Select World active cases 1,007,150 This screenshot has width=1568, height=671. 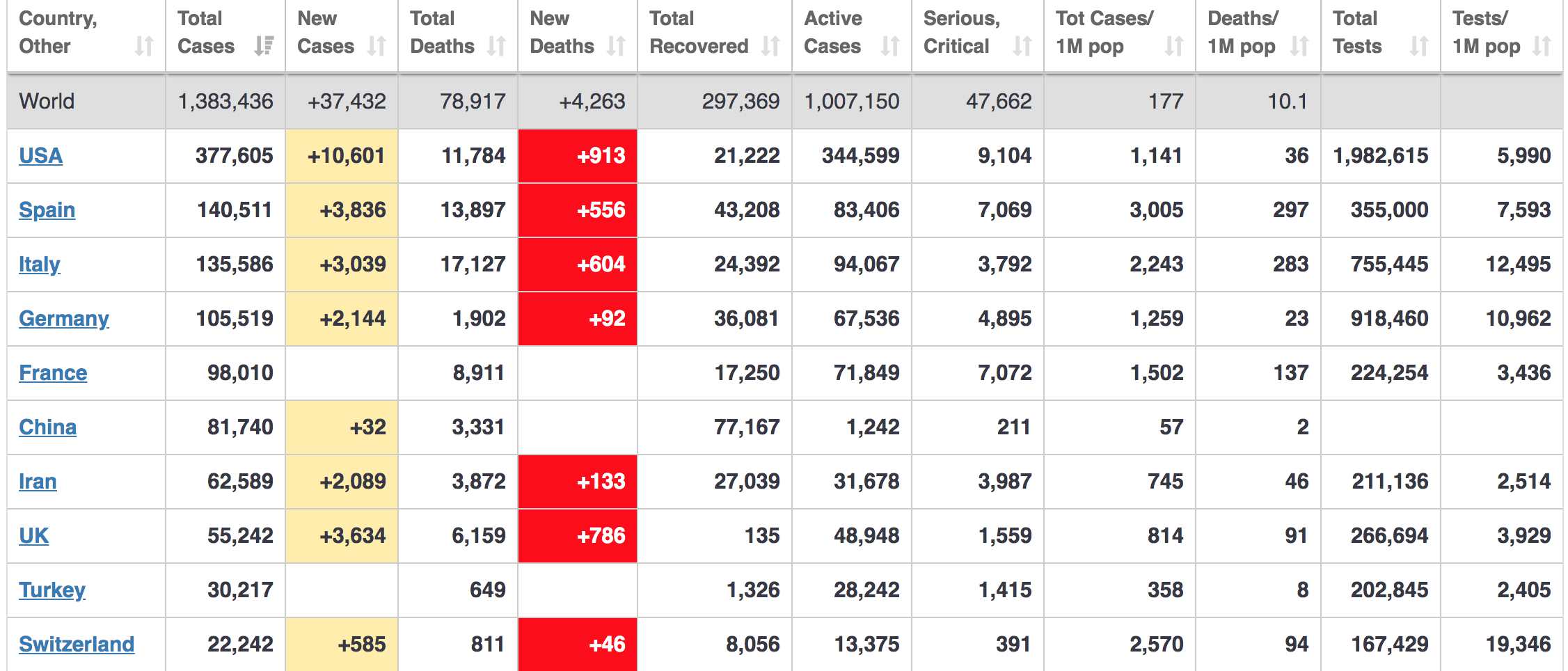click(x=852, y=101)
